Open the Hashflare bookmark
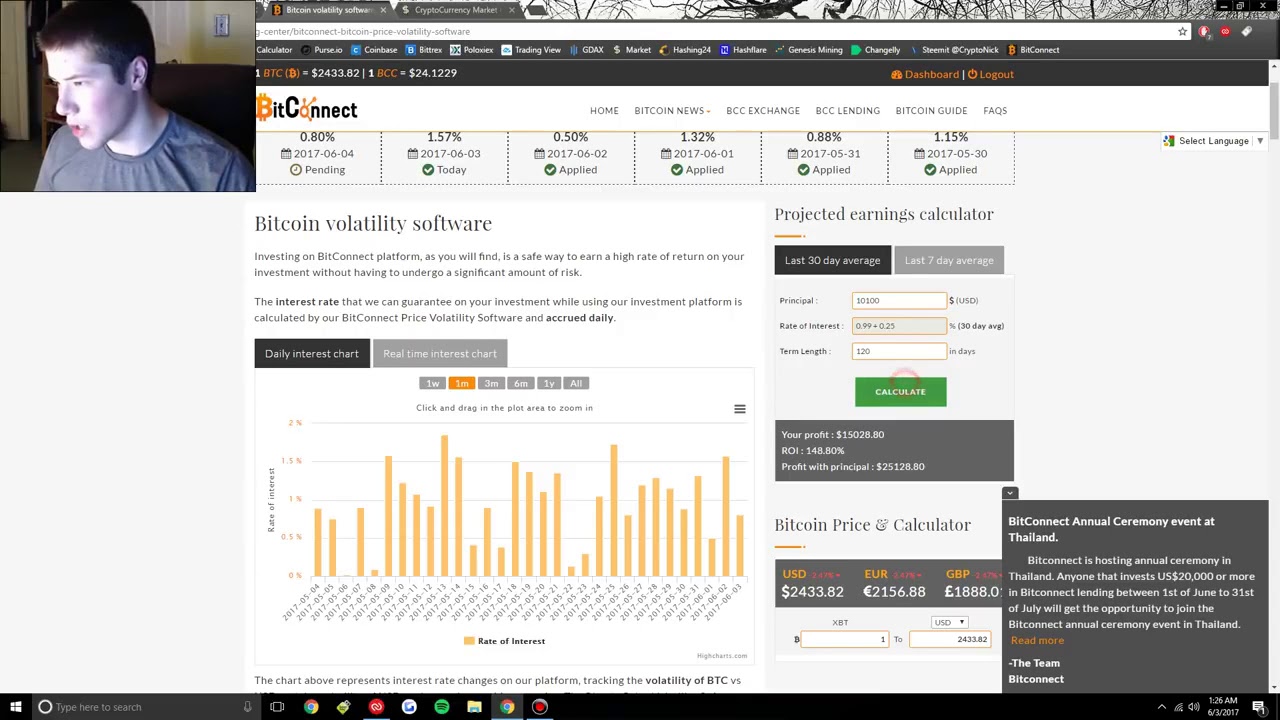 coord(743,50)
